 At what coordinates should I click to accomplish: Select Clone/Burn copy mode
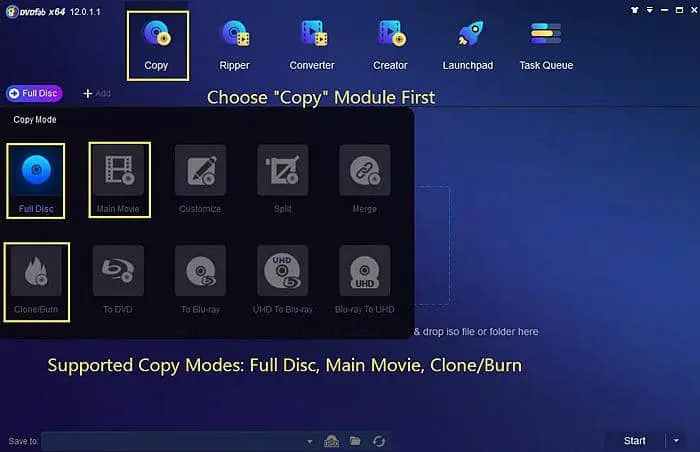(37, 282)
